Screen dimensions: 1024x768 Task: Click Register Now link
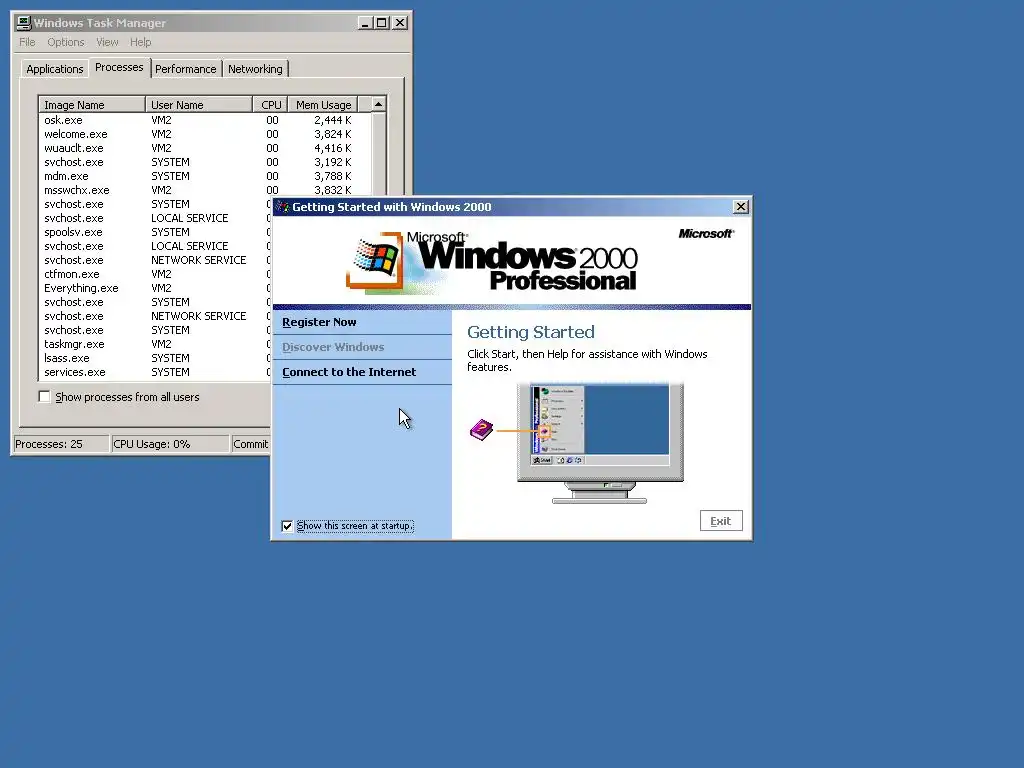pyautogui.click(x=319, y=322)
